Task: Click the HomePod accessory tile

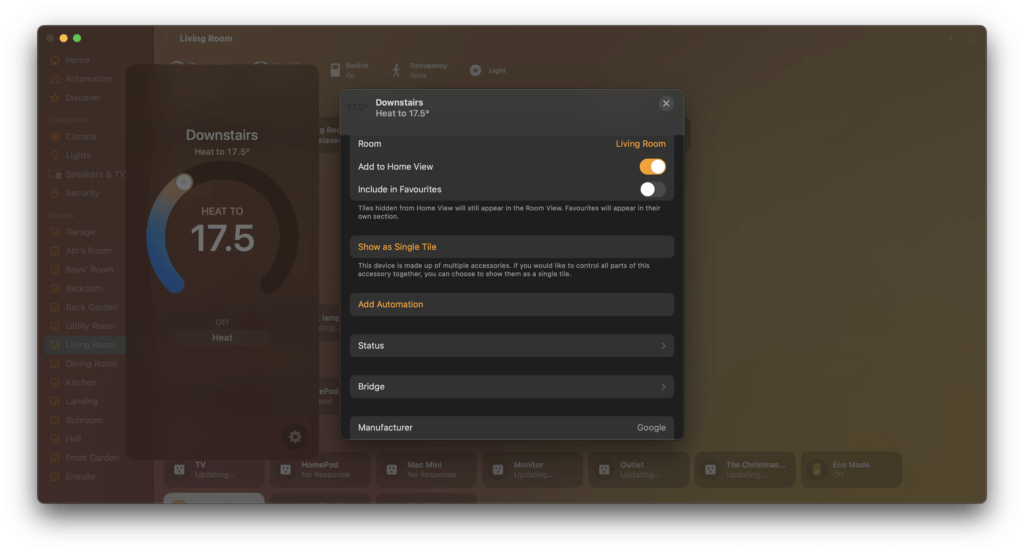Action: (320, 469)
